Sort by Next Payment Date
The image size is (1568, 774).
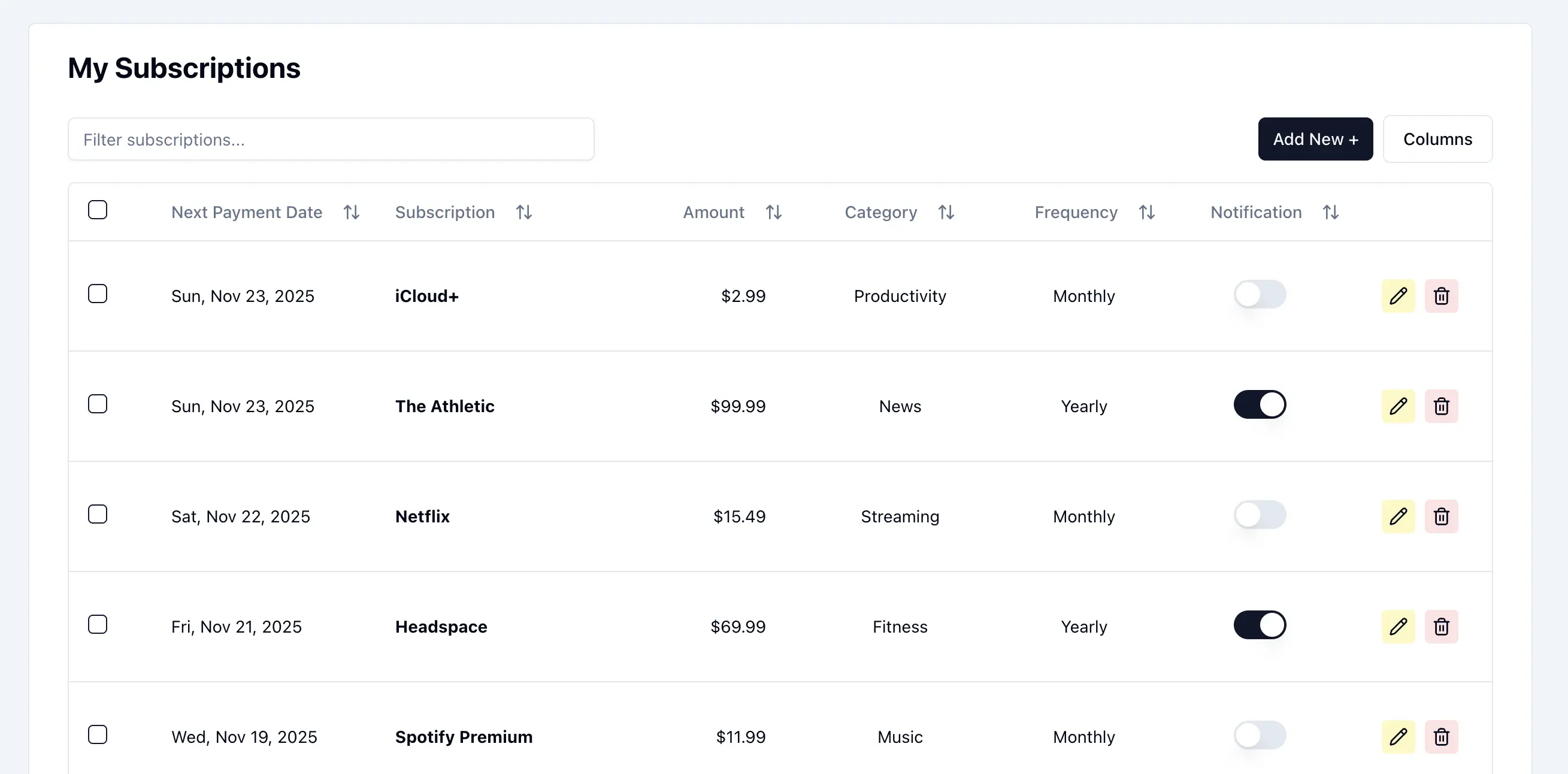pos(352,212)
